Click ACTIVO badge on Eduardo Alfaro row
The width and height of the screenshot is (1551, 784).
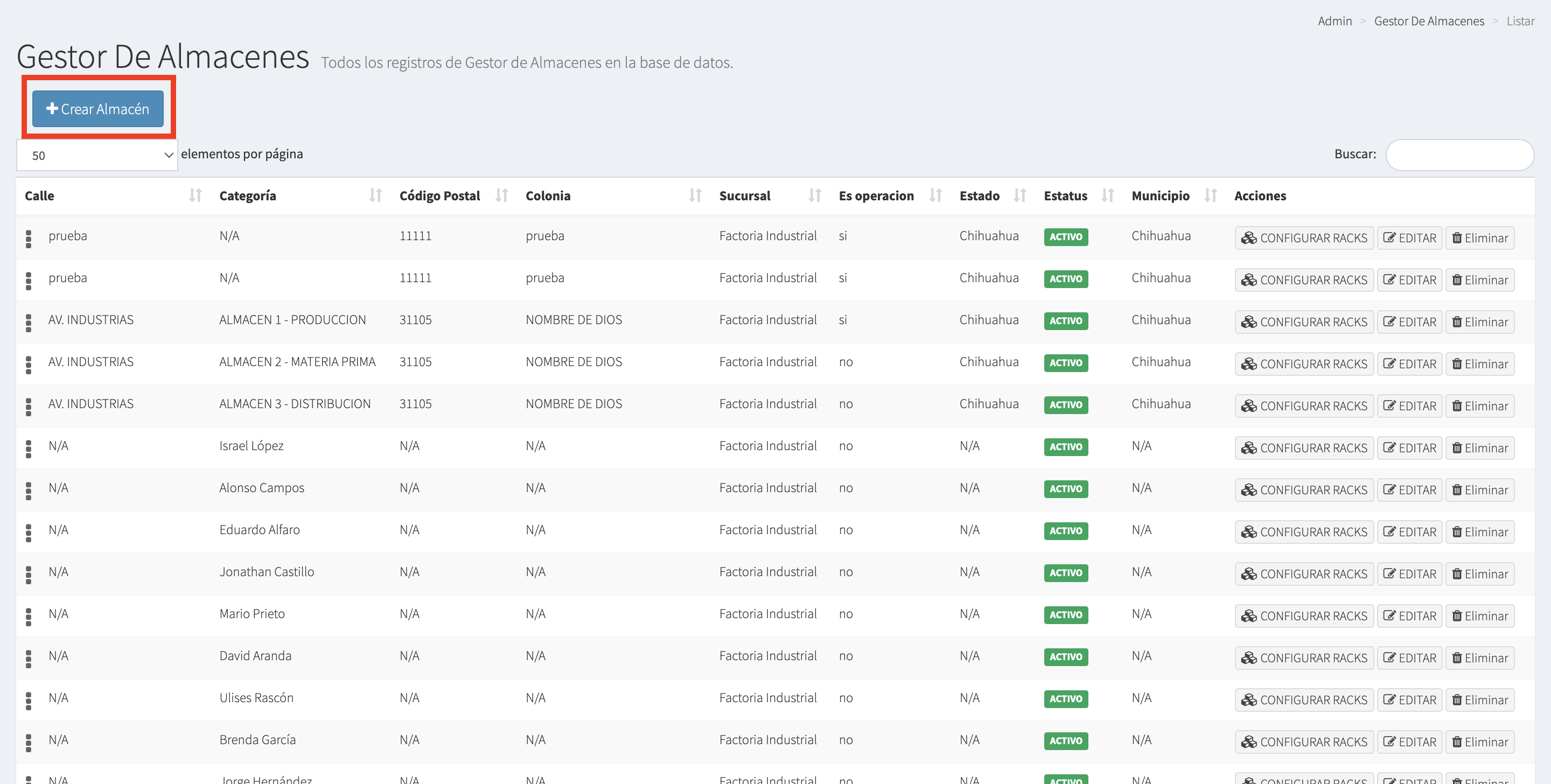1065,531
